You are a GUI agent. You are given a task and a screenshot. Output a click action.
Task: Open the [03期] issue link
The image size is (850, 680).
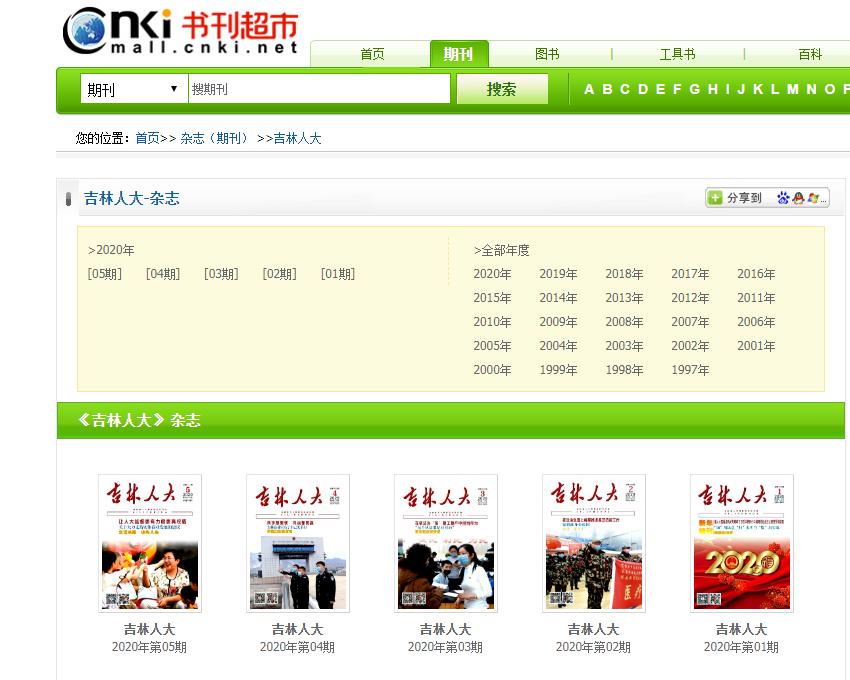point(221,274)
